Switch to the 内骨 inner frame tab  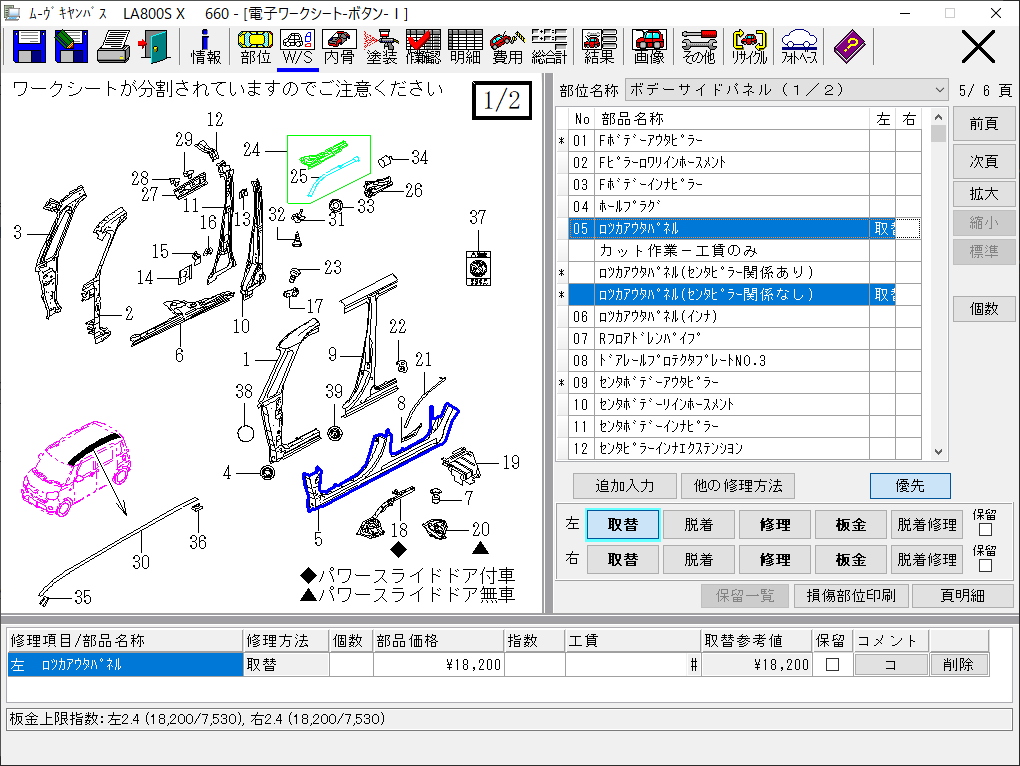click(x=340, y=46)
